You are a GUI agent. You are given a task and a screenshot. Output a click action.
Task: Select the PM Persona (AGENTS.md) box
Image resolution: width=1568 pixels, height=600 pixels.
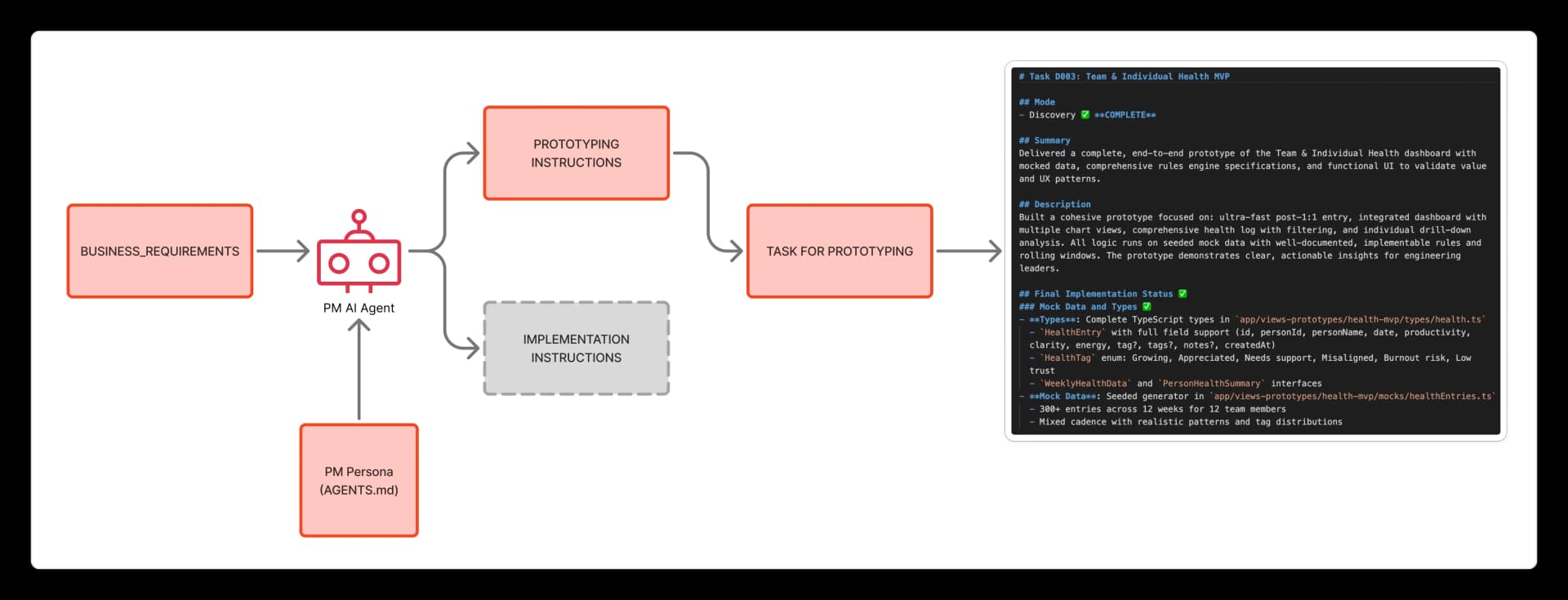(x=359, y=481)
